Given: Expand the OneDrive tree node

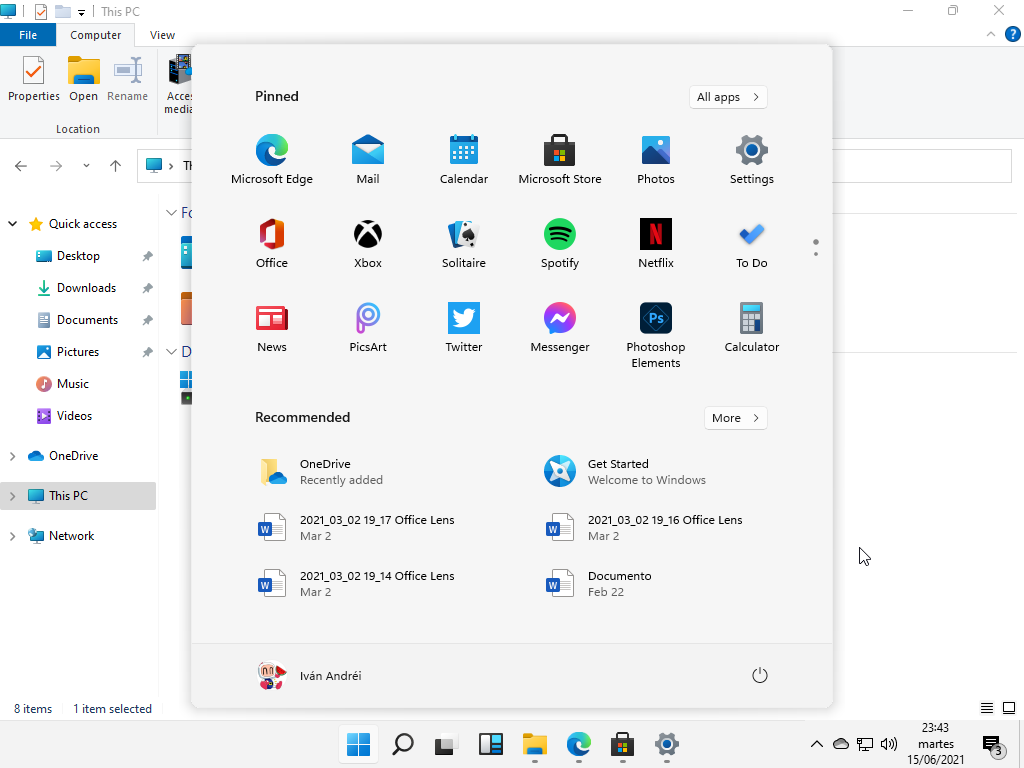Looking at the screenshot, I should (x=12, y=456).
